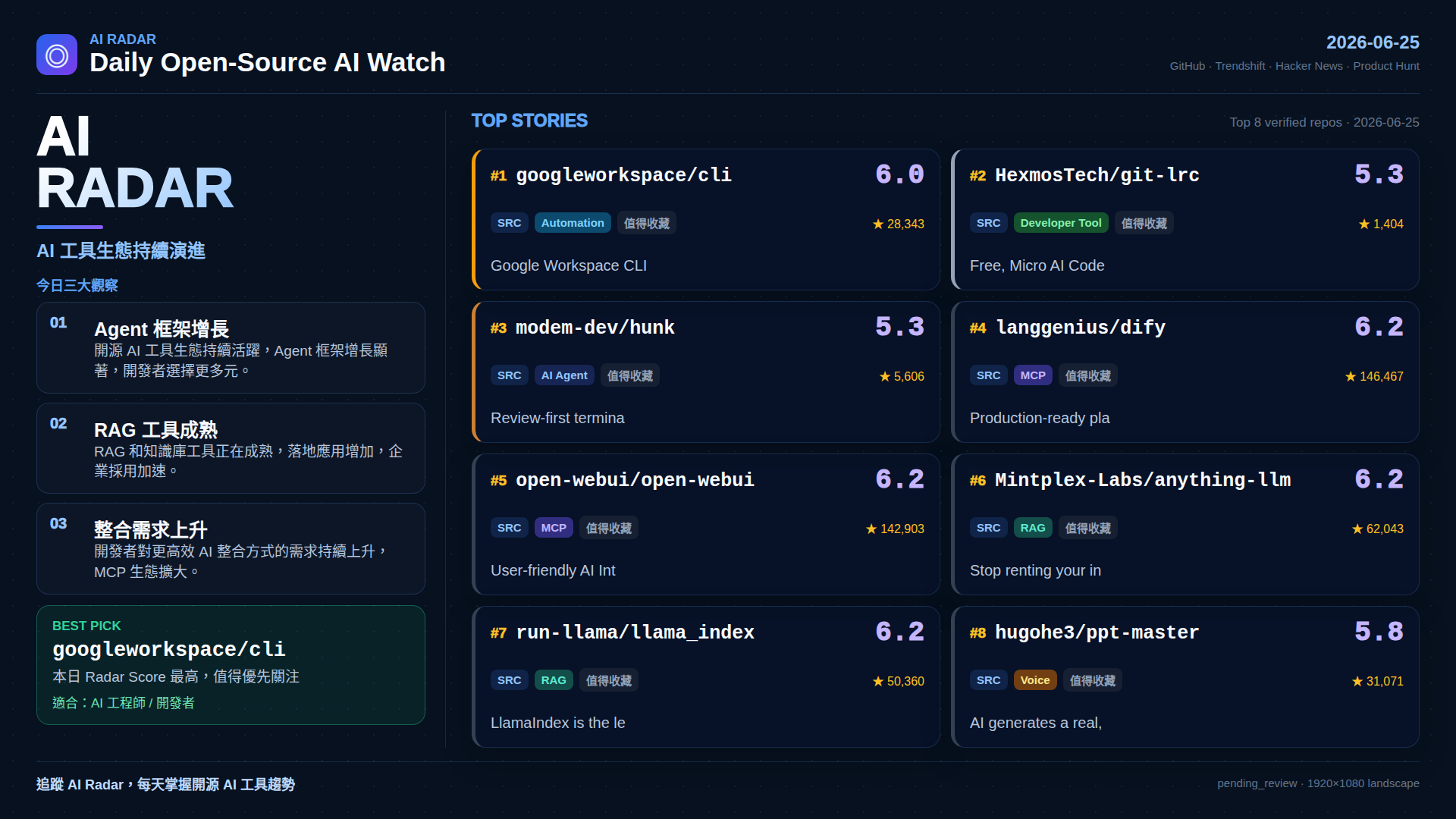Click "Free, Micro AI Code" description
The height and width of the screenshot is (819, 1456).
pyautogui.click(x=1037, y=265)
